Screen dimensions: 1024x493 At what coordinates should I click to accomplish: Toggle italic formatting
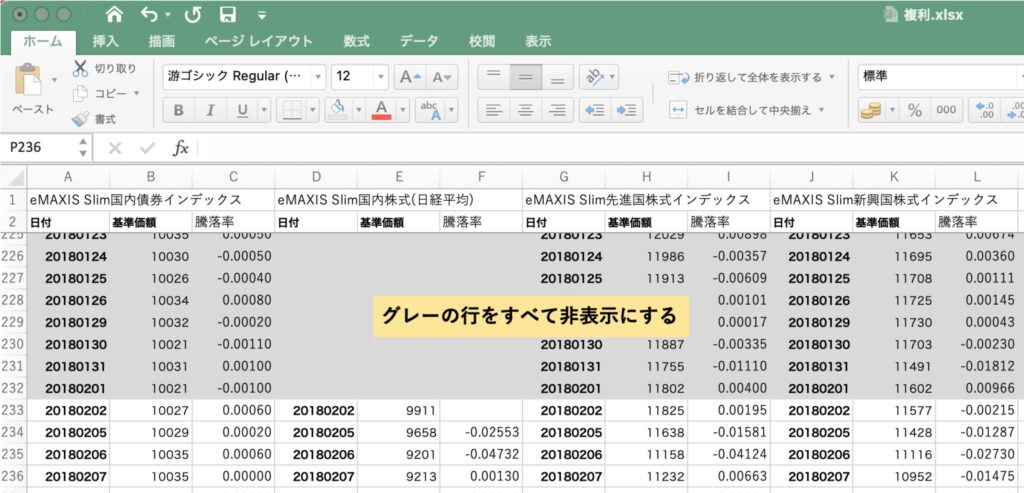(x=210, y=110)
